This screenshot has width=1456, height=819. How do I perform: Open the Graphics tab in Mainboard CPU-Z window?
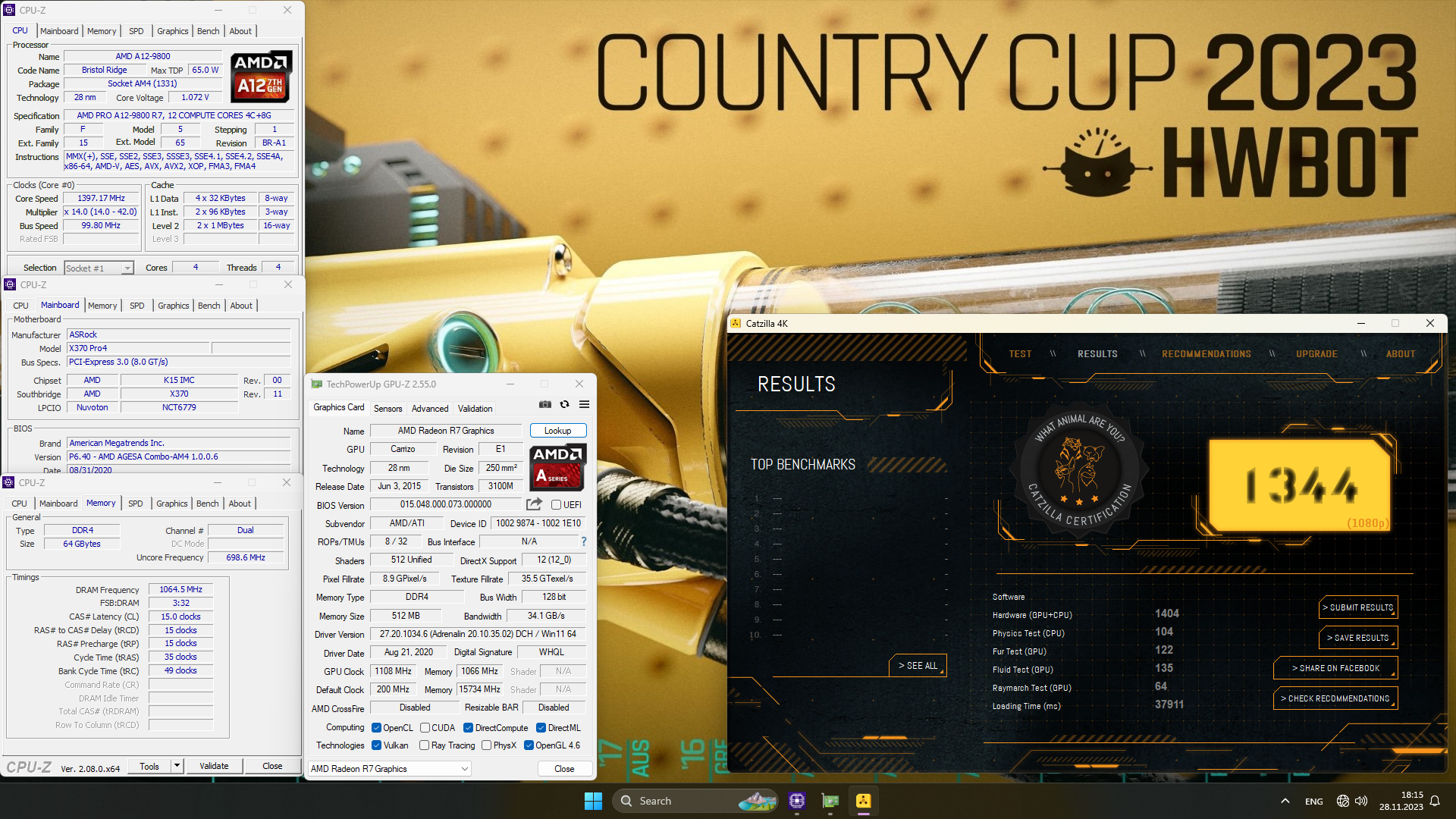point(174,306)
